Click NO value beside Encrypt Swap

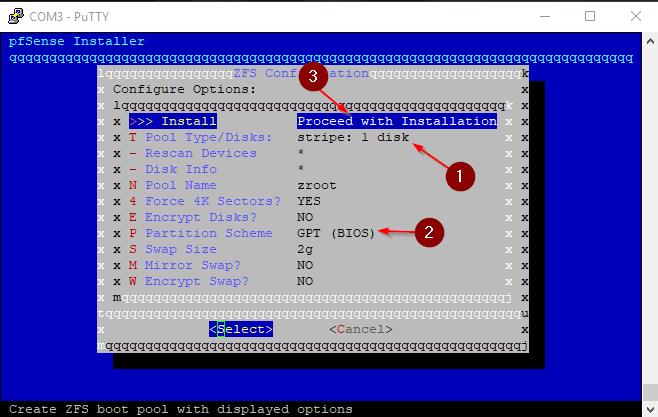[305, 281]
